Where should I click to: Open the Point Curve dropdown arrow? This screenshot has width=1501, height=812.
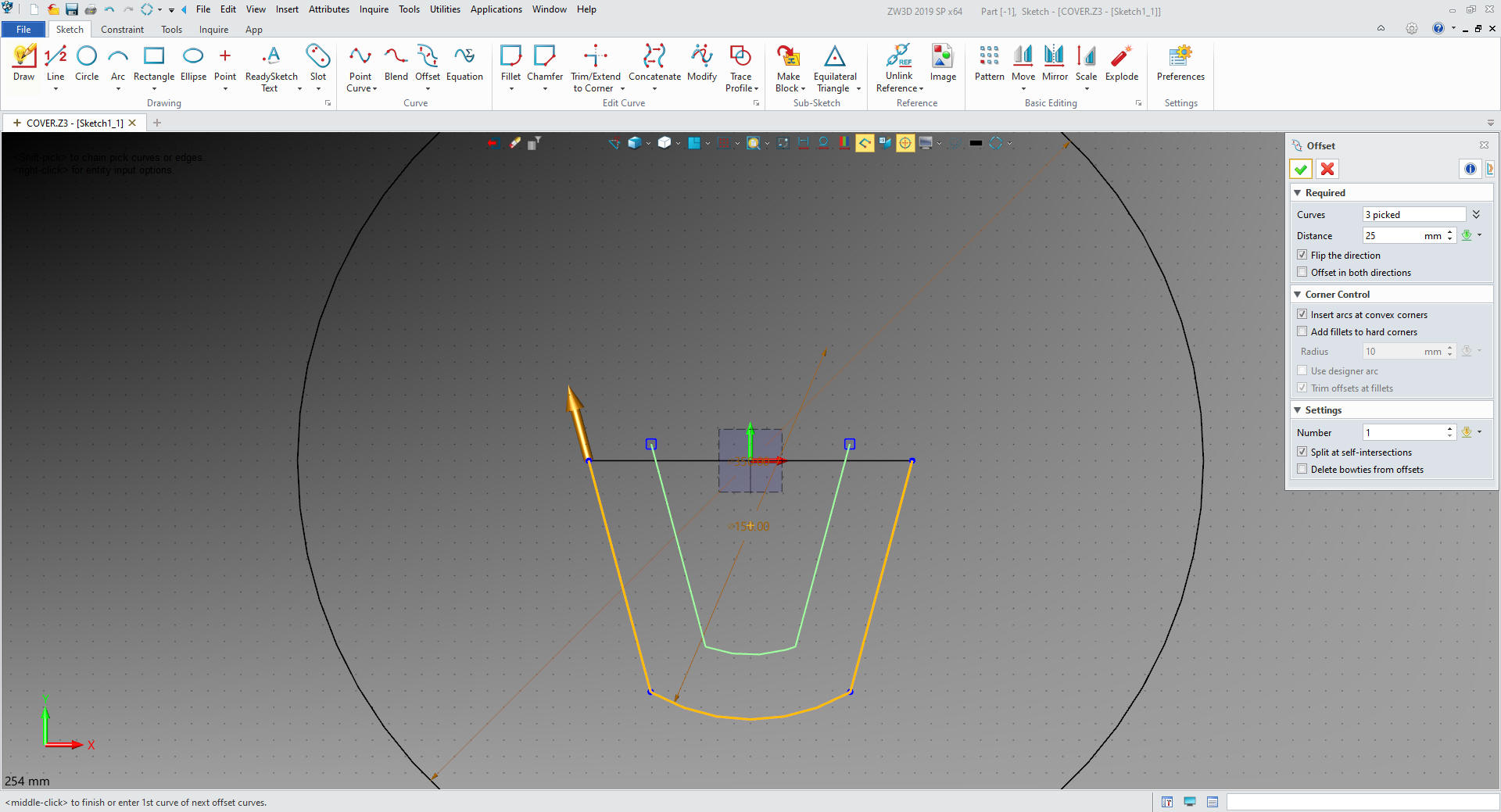374,89
